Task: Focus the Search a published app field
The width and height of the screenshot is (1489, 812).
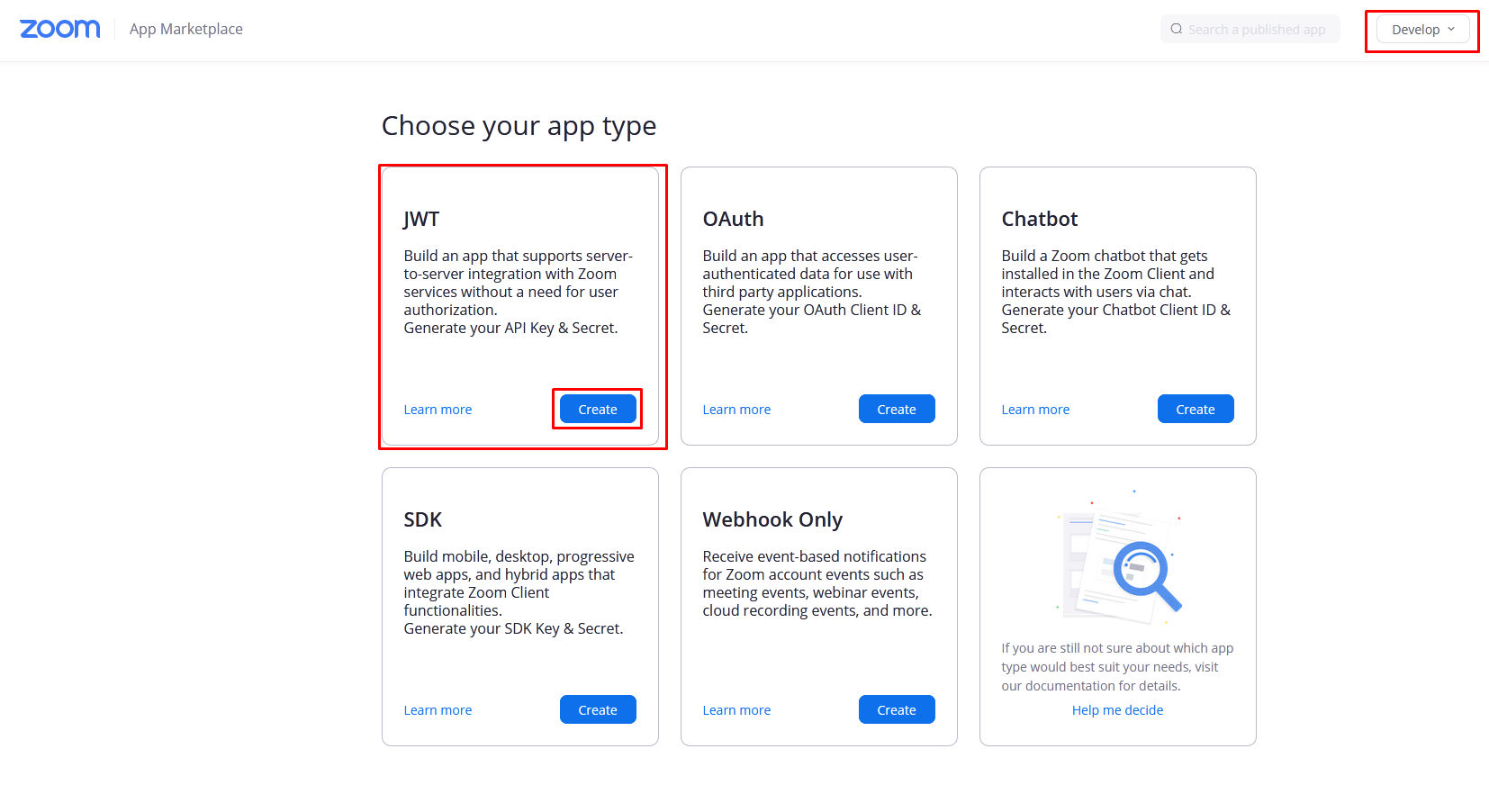Action: click(1250, 29)
